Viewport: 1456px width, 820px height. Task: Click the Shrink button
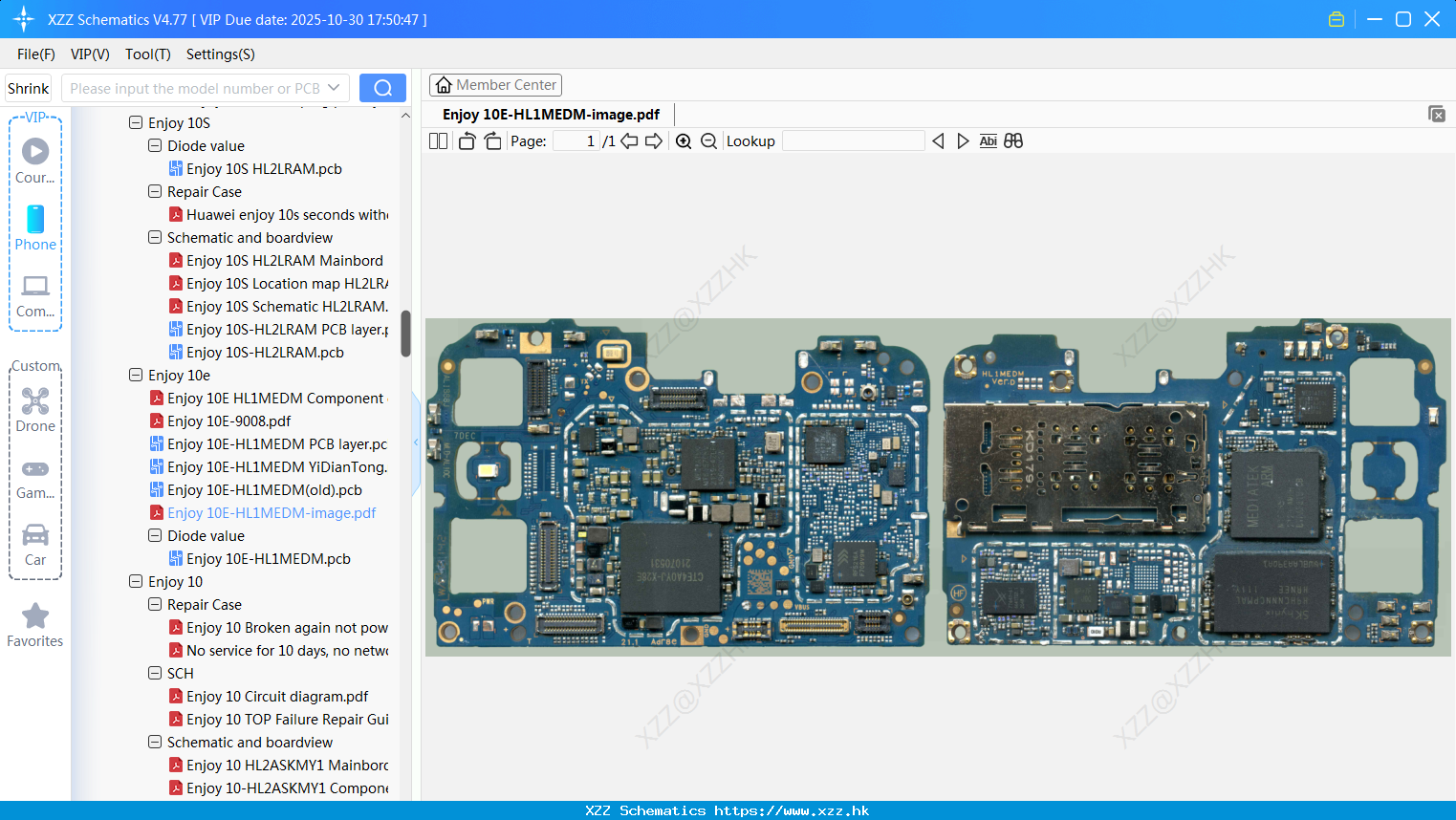(28, 88)
